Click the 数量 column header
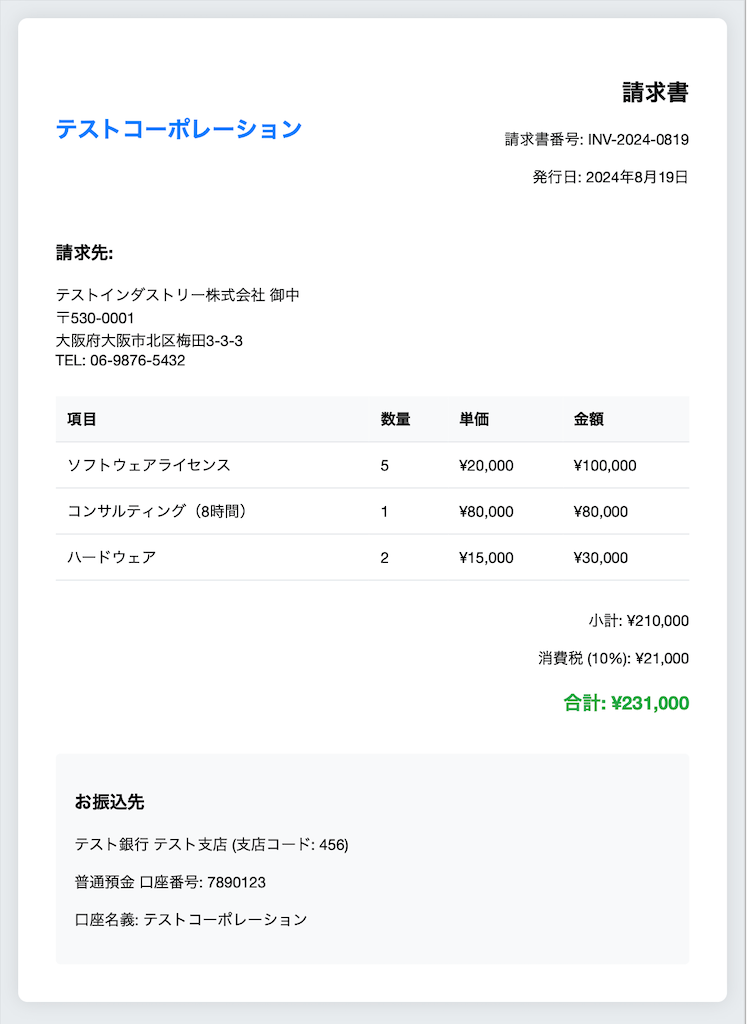Image resolution: width=747 pixels, height=1024 pixels. click(396, 419)
